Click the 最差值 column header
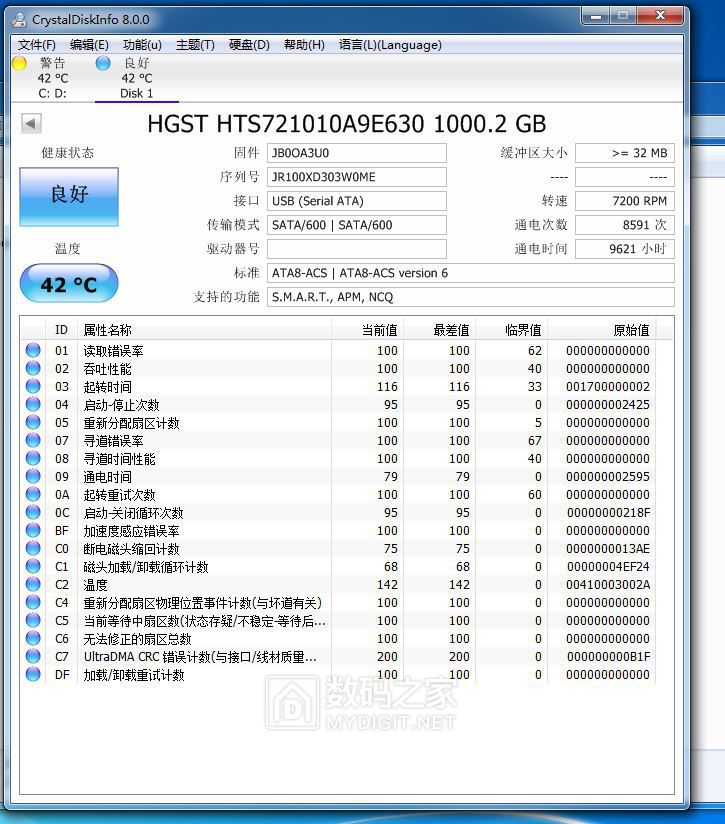The height and width of the screenshot is (824, 725). [x=440, y=329]
